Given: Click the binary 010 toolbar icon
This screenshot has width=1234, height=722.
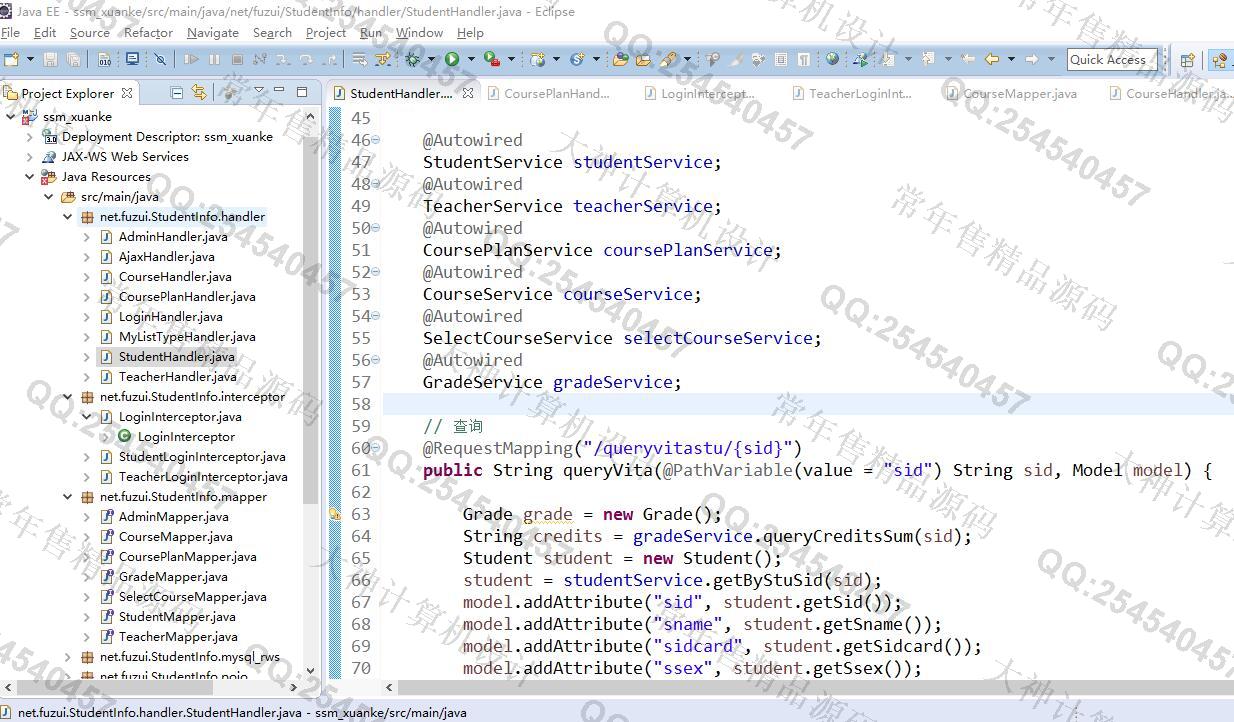Looking at the screenshot, I should click(x=105, y=60).
